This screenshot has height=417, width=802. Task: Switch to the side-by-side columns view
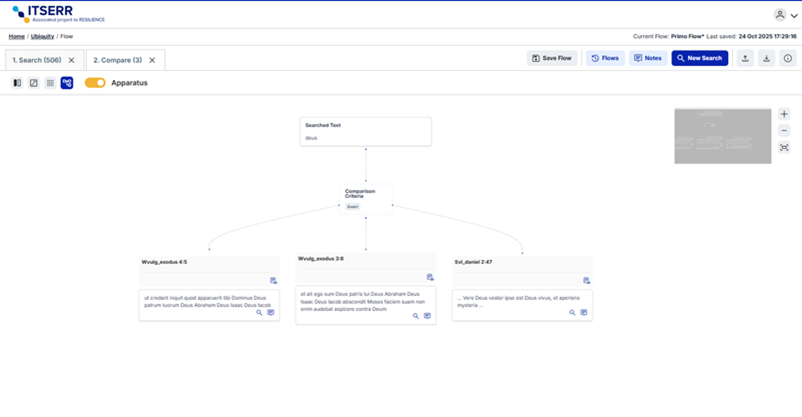[x=17, y=83]
